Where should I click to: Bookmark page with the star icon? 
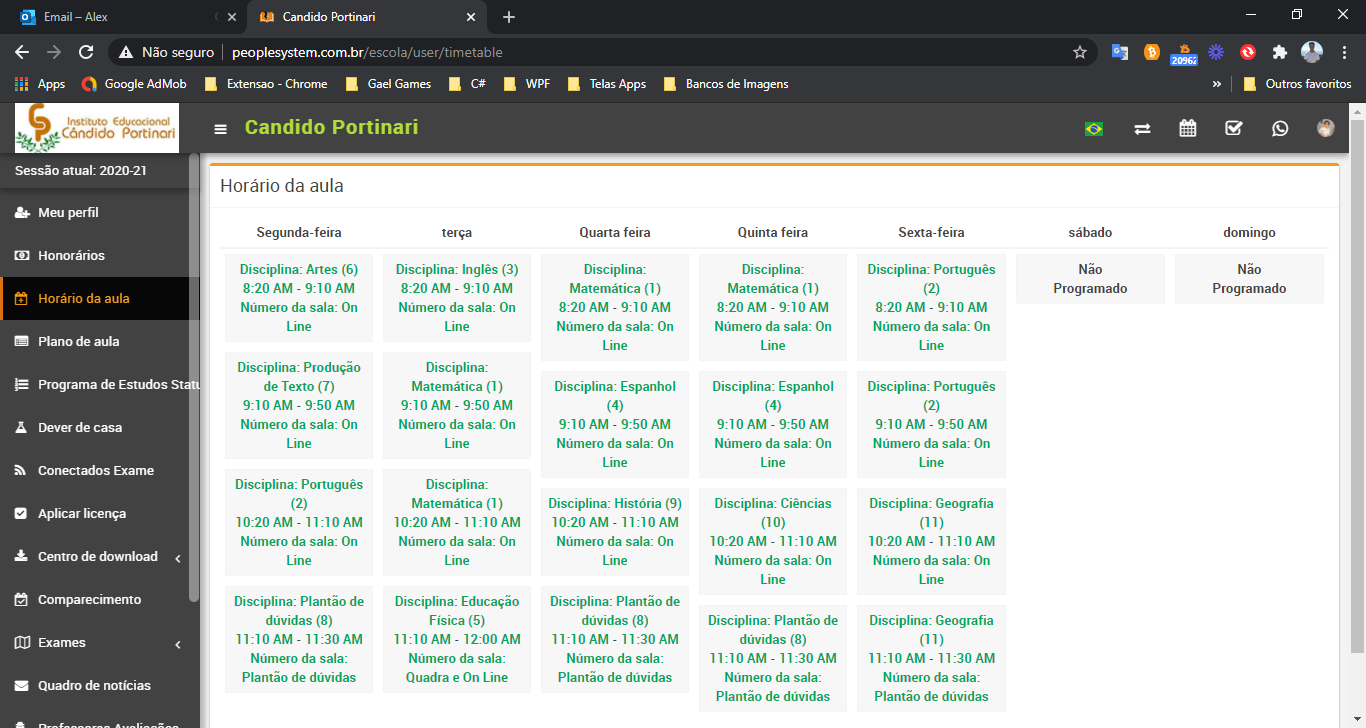click(x=1080, y=52)
